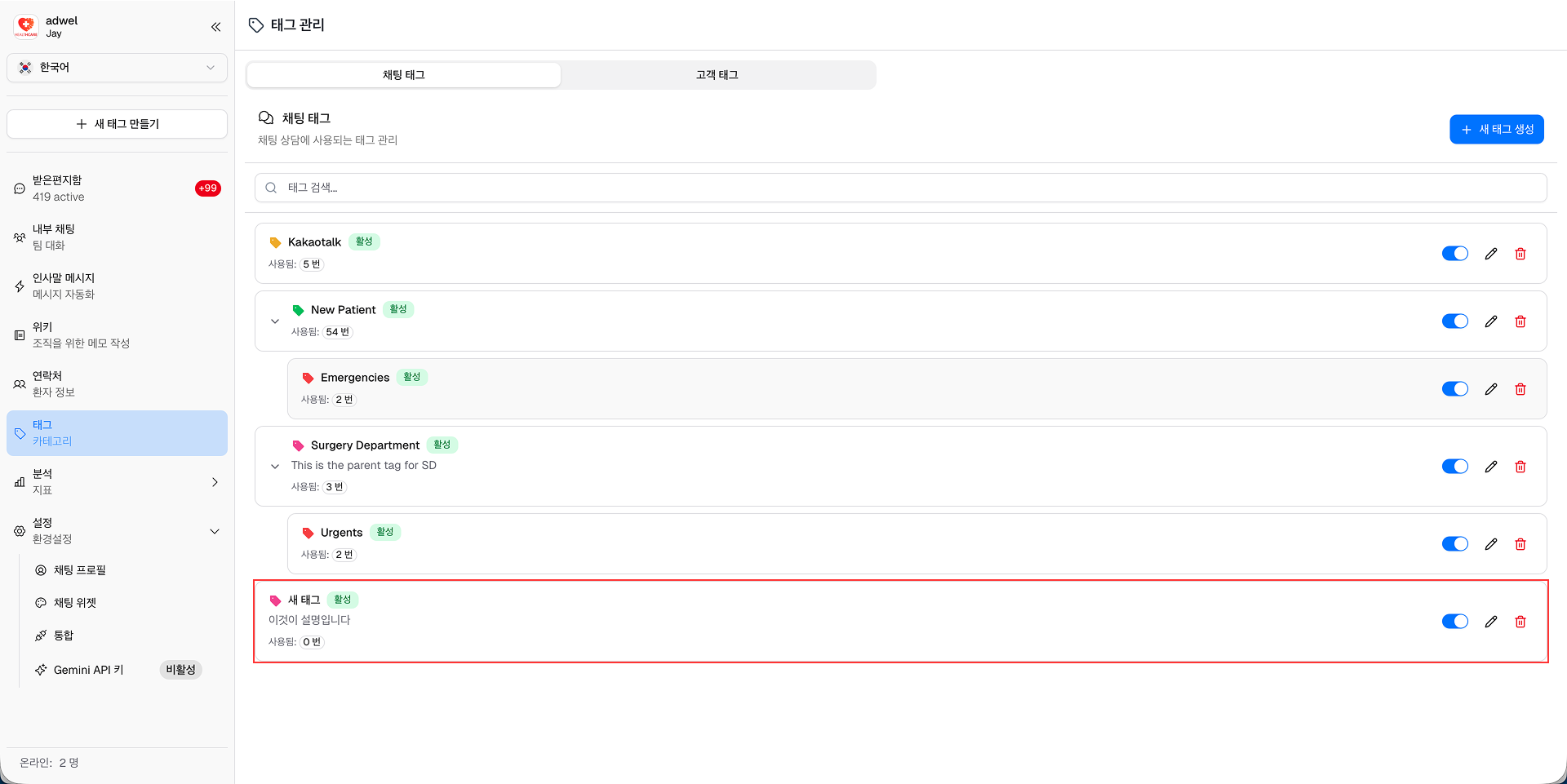Click the 새 태그 생성 button
This screenshot has width=1567, height=784.
(x=1497, y=129)
